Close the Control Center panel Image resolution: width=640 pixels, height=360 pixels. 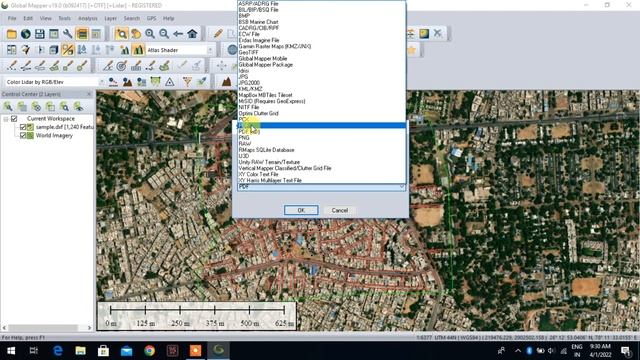click(x=89, y=94)
